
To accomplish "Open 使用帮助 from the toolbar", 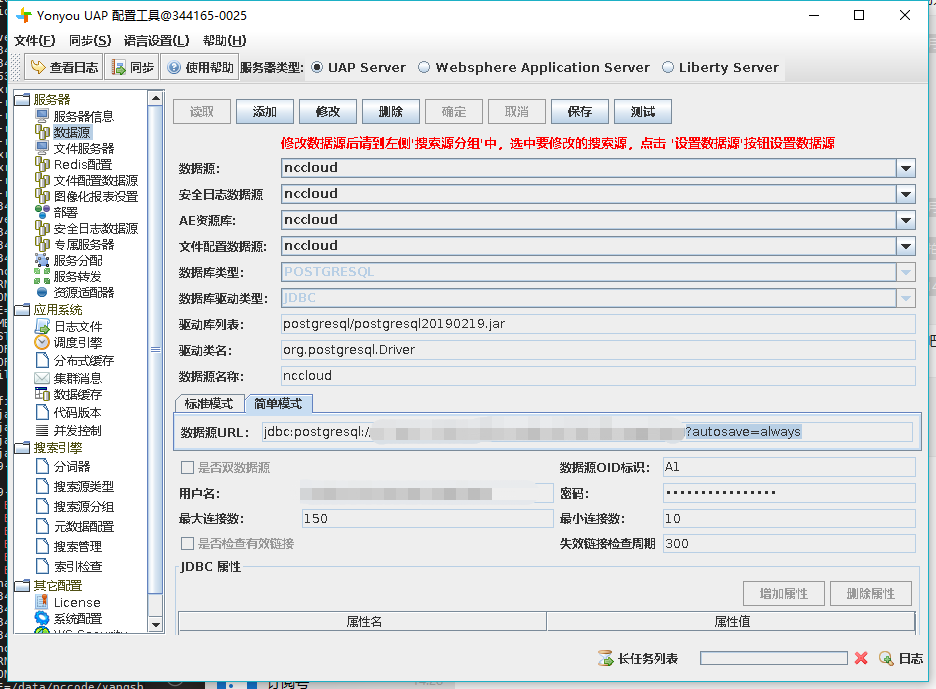I will coord(199,67).
